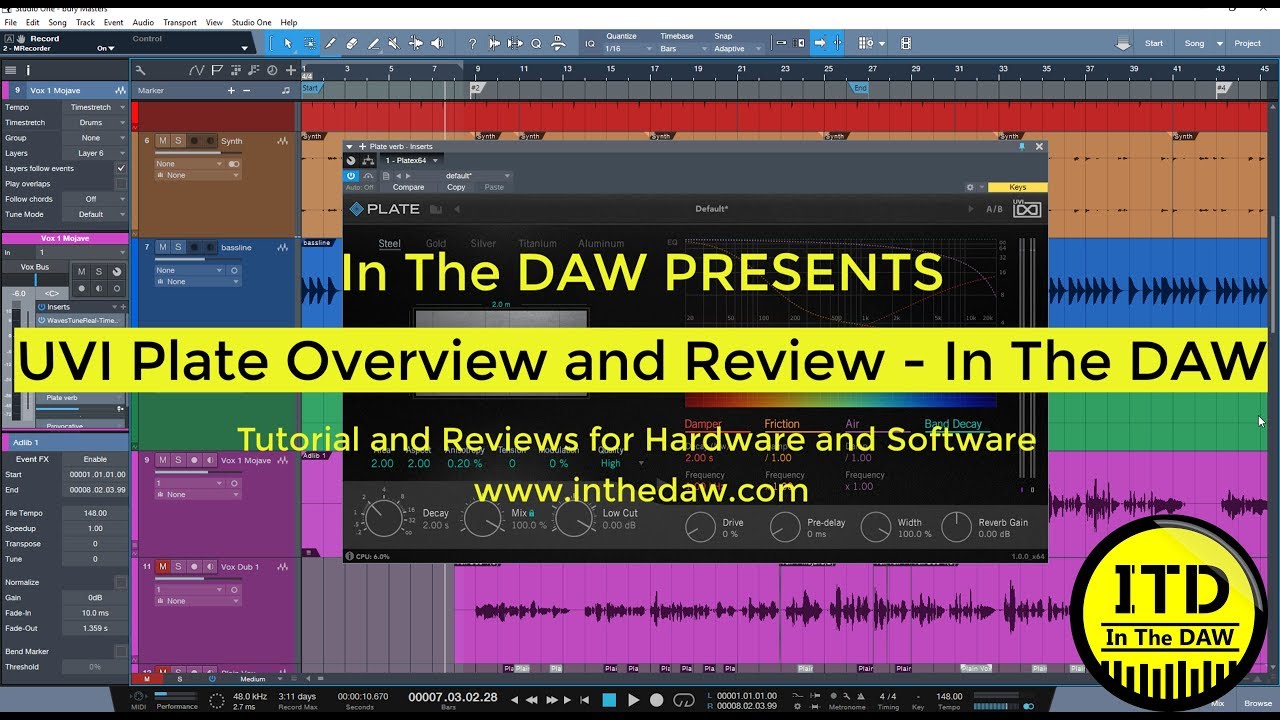Toggle Layers follow events checkbox
1280x720 pixels.
[x=121, y=168]
